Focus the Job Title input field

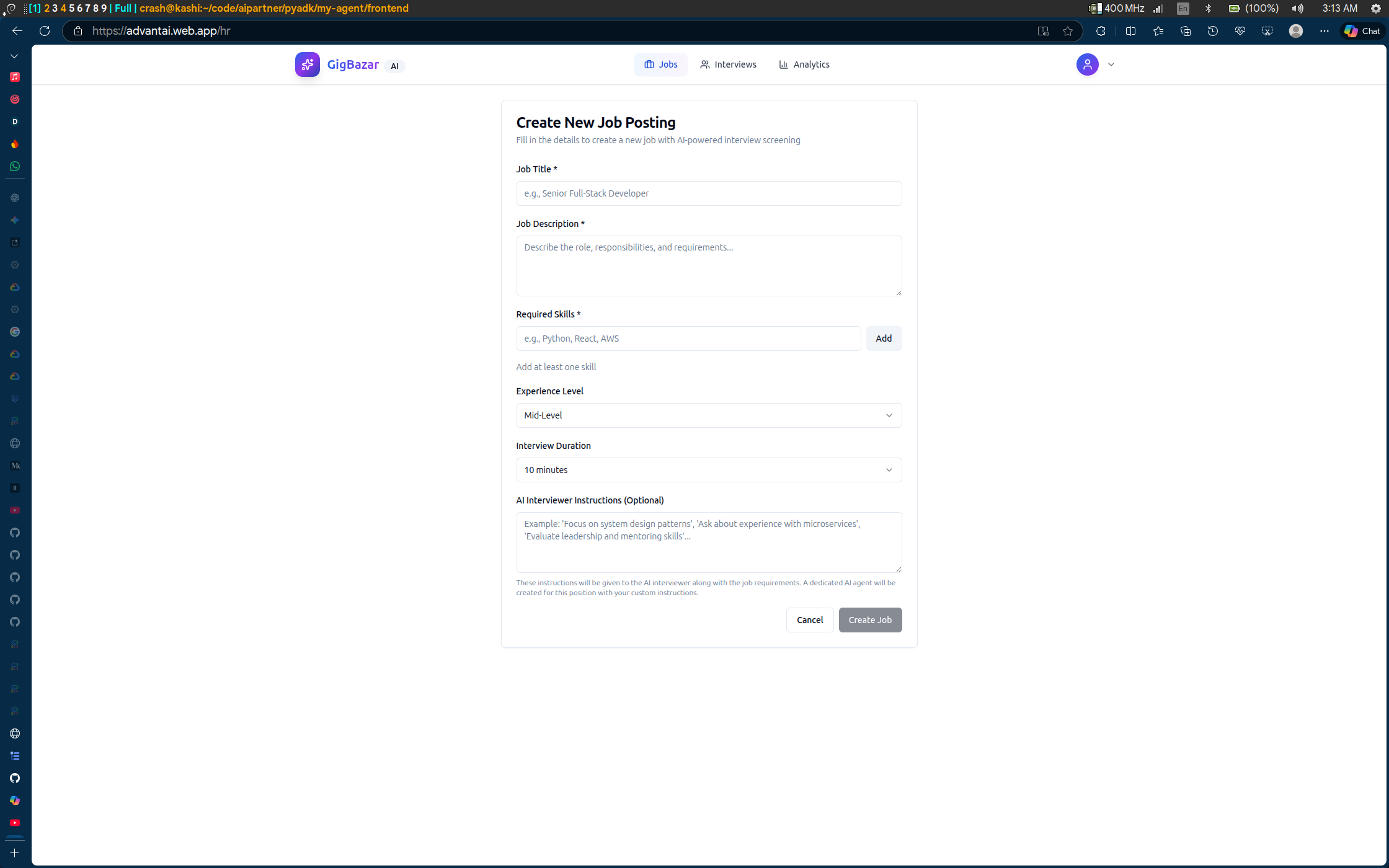point(709,193)
